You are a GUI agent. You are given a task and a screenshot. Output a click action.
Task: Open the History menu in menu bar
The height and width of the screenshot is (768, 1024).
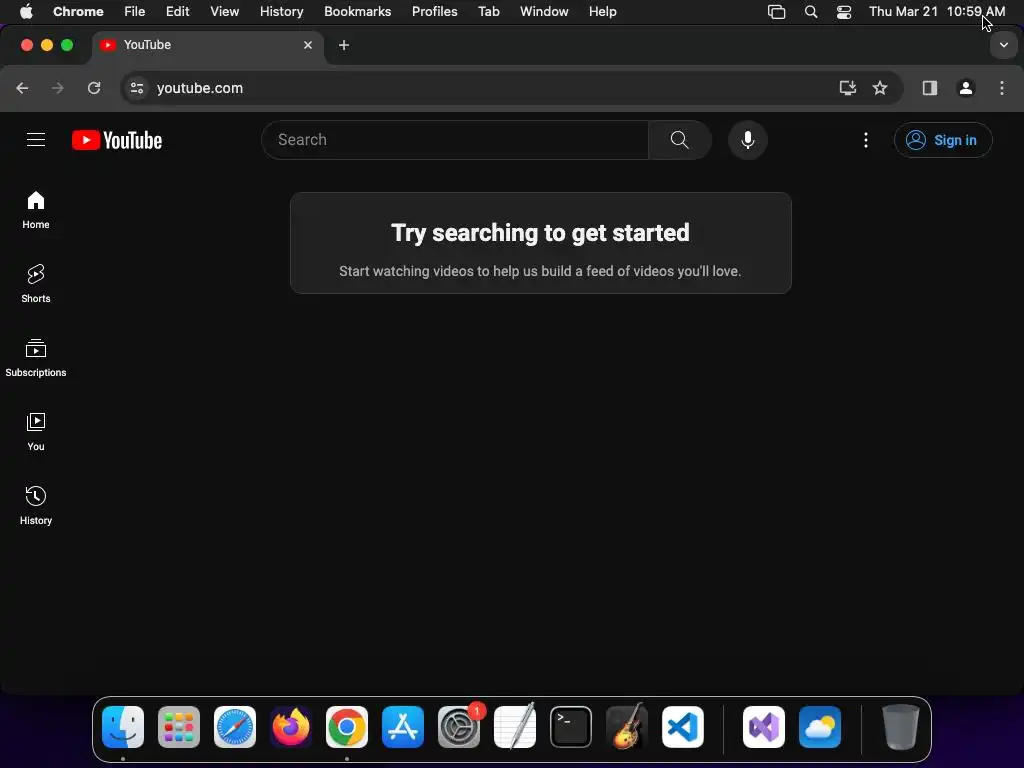point(281,12)
